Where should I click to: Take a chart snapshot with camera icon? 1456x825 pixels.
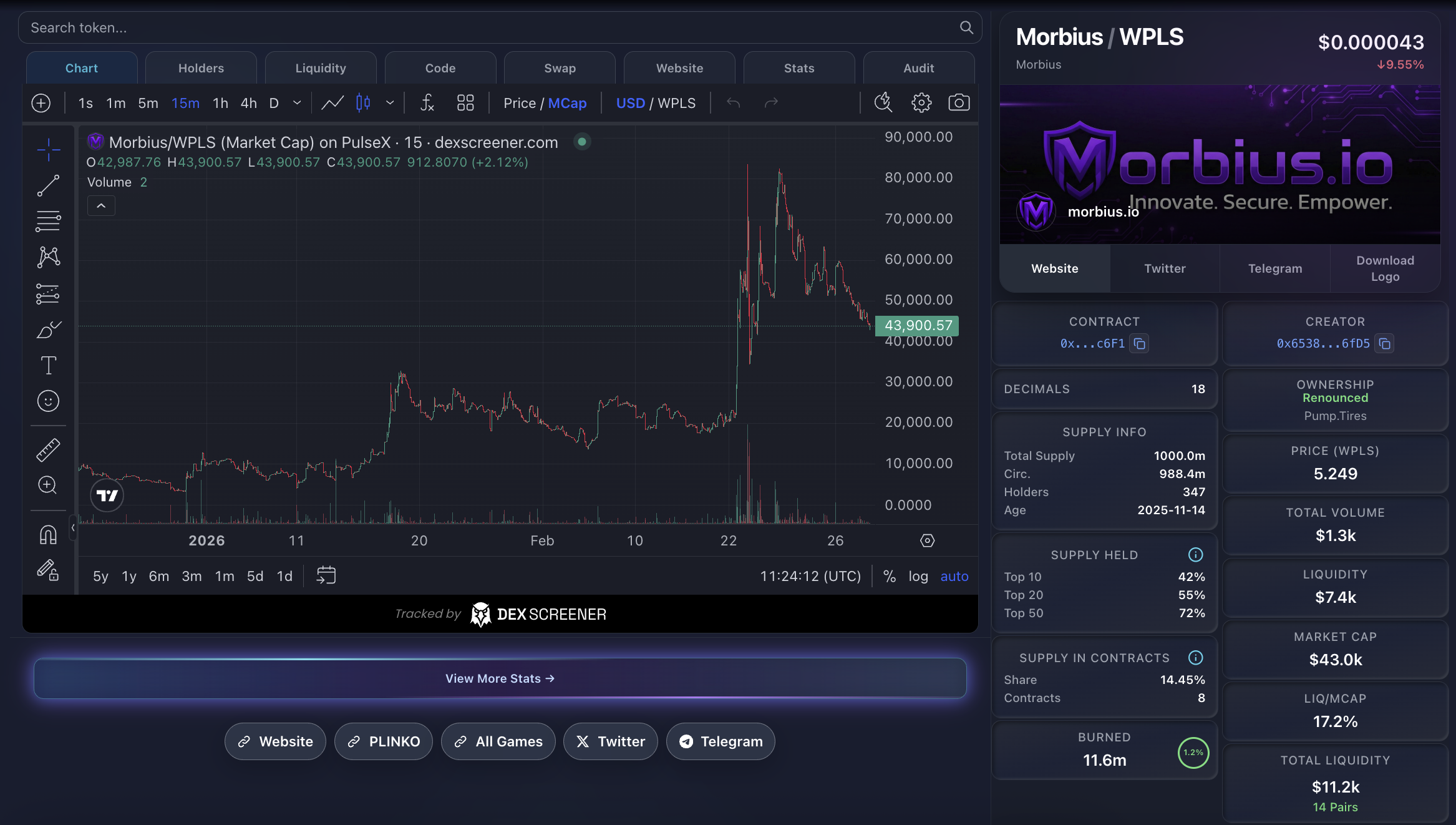(x=959, y=103)
